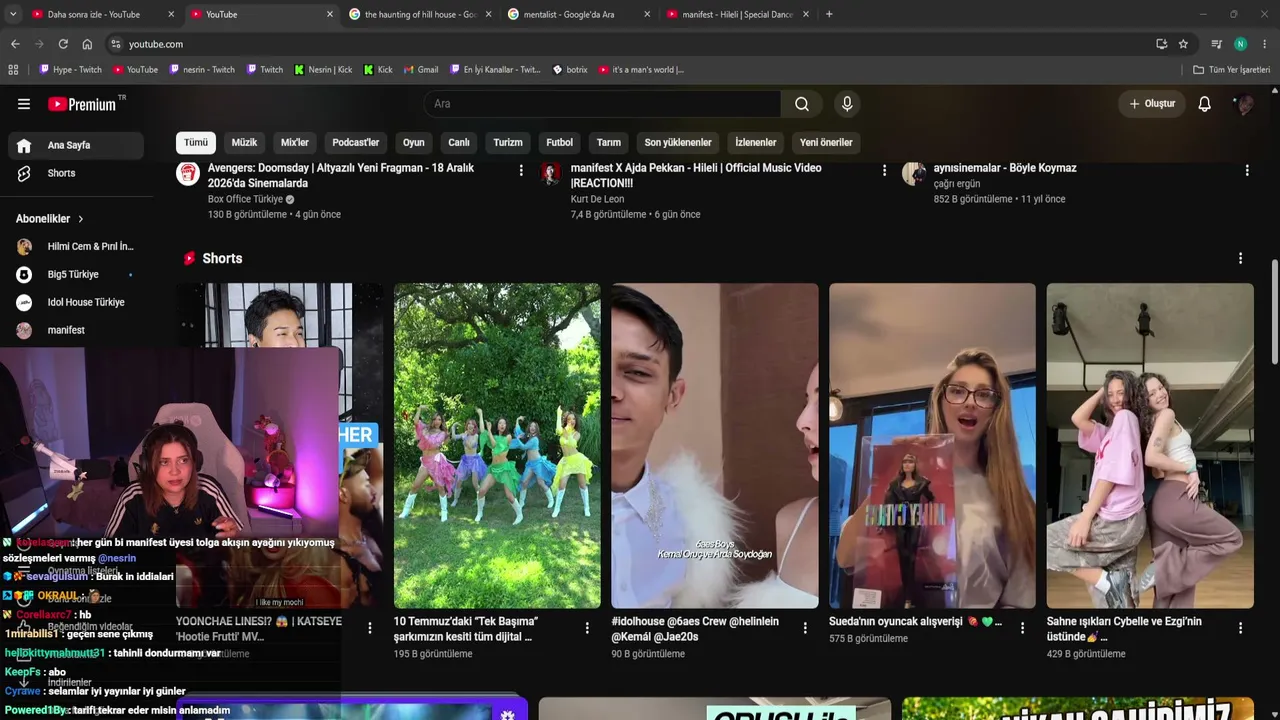Open options for Sueda'nın oyuncak alışverişi short
1280x720 pixels.
tap(1022, 628)
